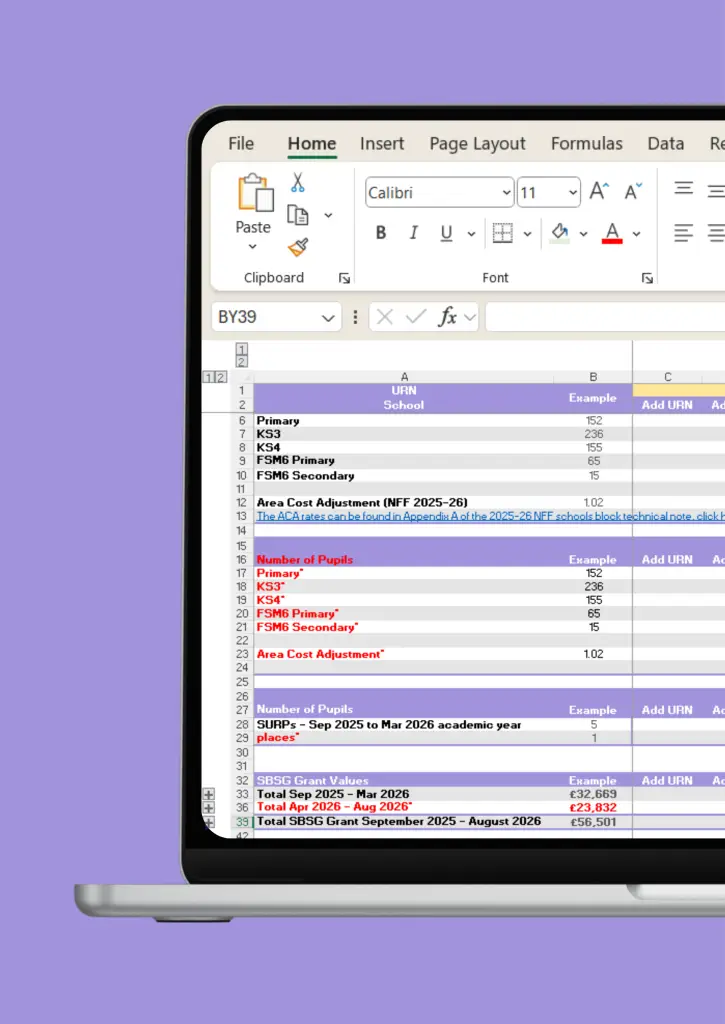Copy selection using the Copy icon
The width and height of the screenshot is (725, 1024).
[298, 215]
